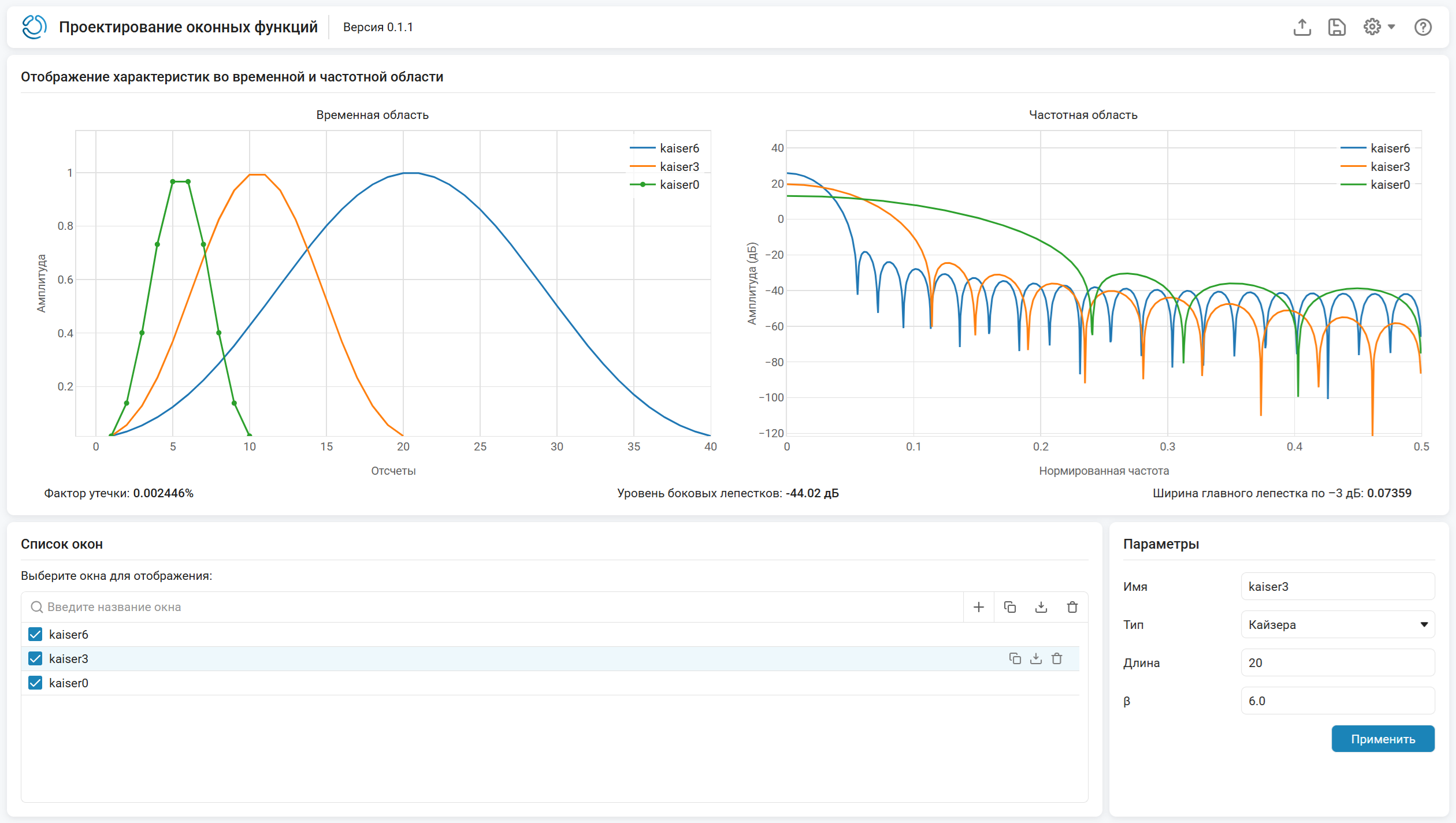
Task: Open the help question mark icon
Action: coord(1423,27)
